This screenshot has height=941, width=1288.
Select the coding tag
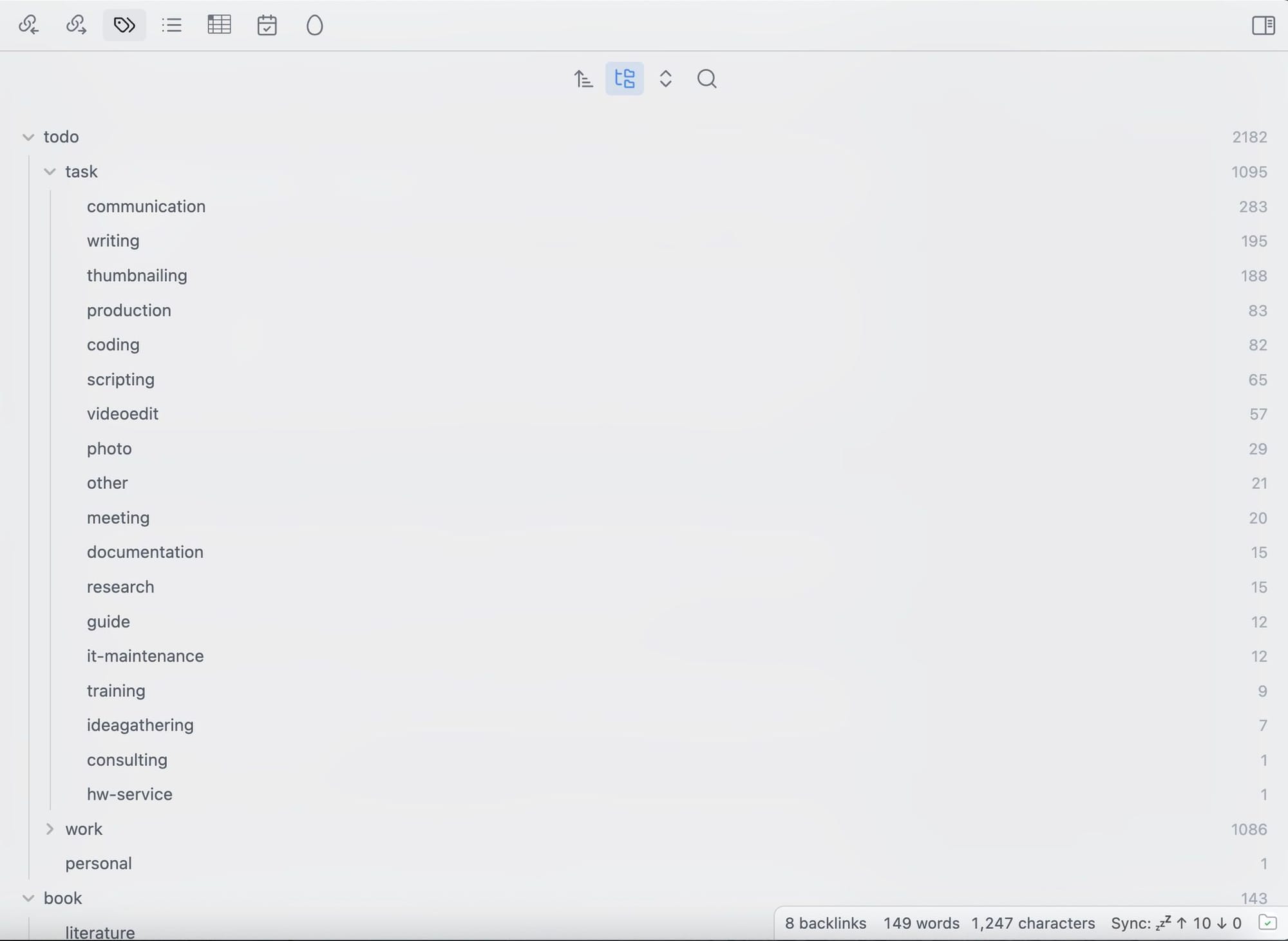113,345
